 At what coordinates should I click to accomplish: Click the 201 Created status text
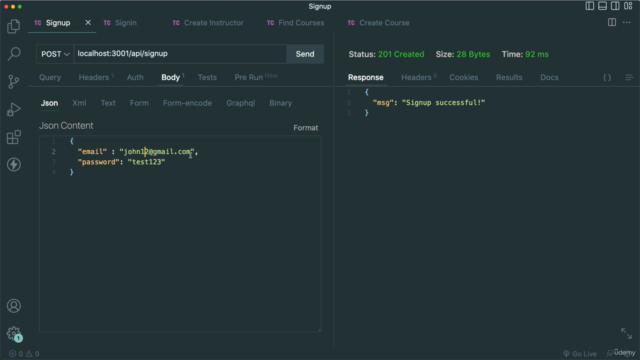(401, 54)
